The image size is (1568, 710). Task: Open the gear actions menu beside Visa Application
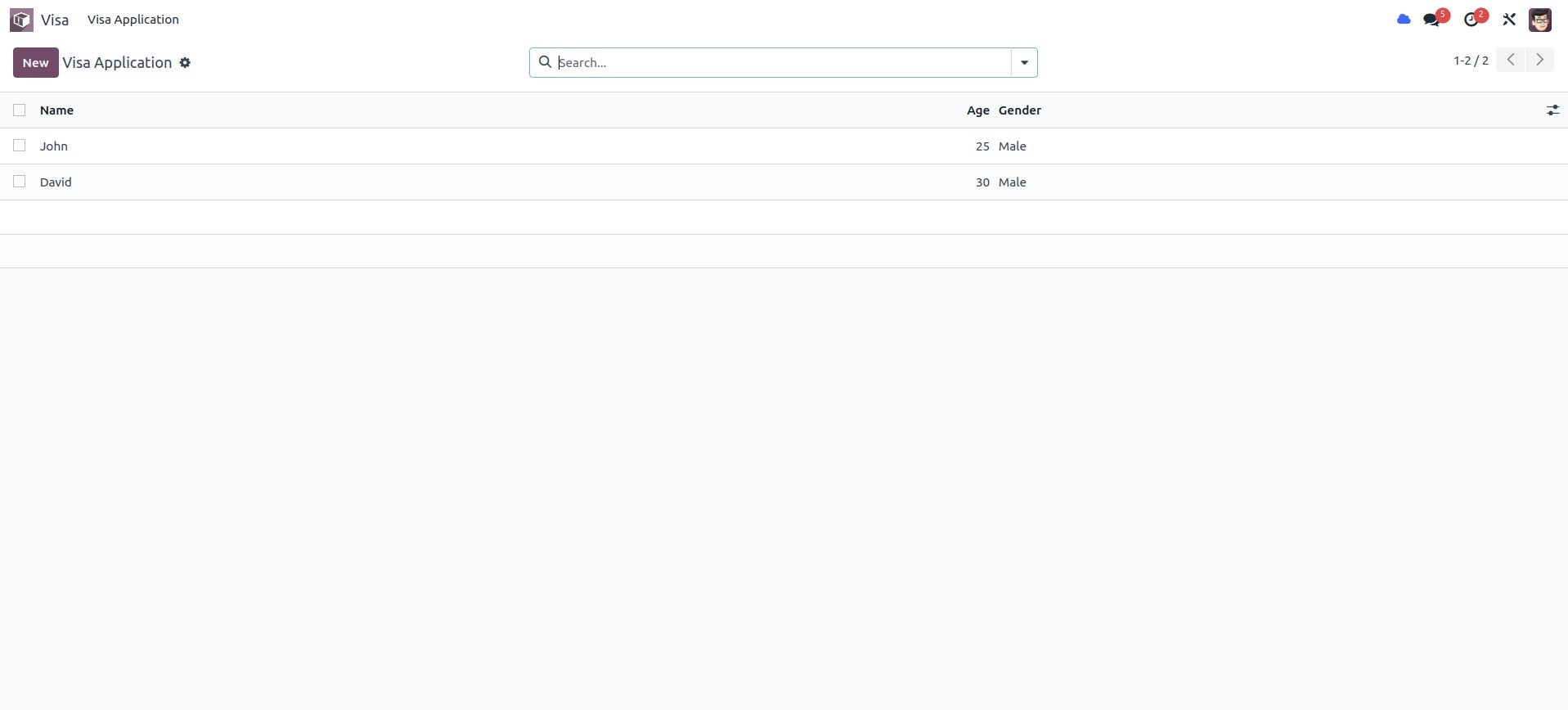185,63
